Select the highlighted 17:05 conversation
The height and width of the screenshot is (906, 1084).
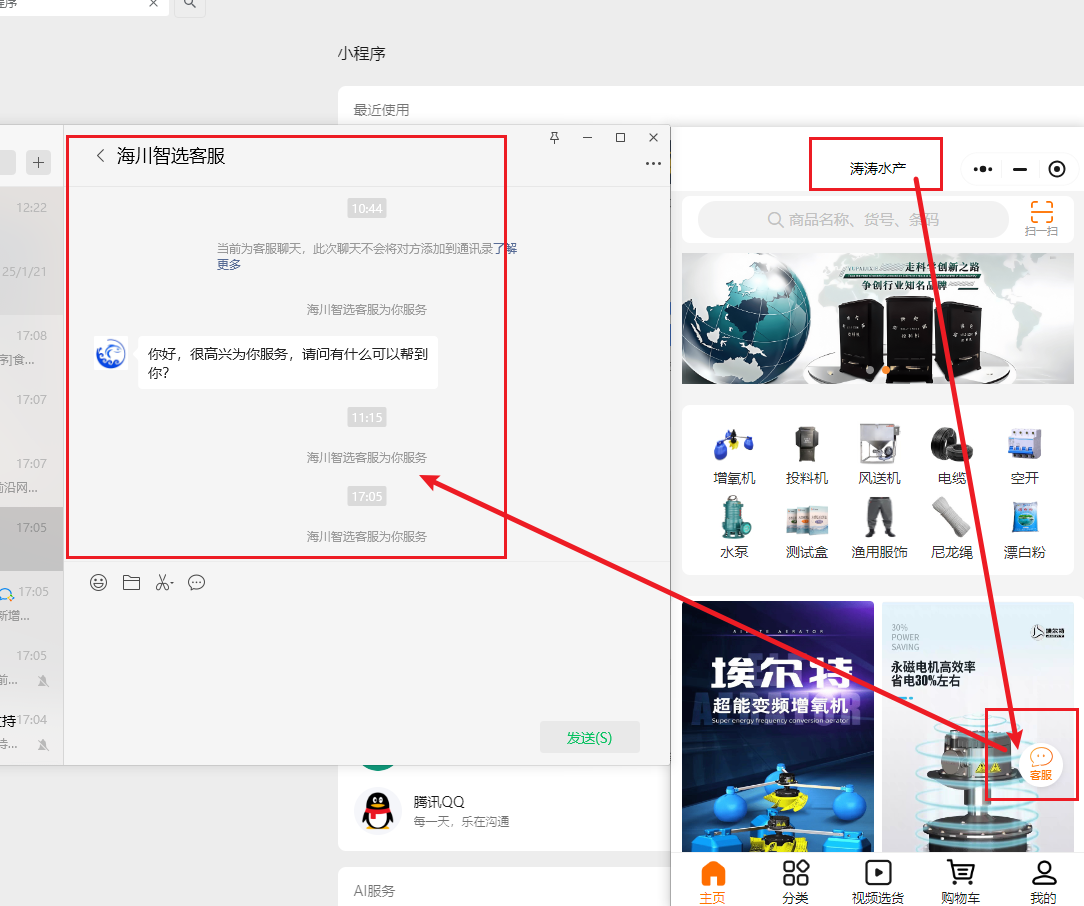point(31,539)
